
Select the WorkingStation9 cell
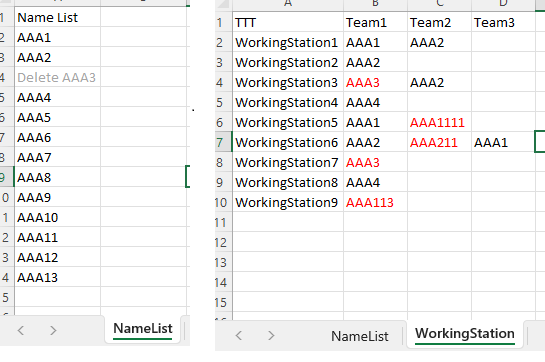coord(288,202)
